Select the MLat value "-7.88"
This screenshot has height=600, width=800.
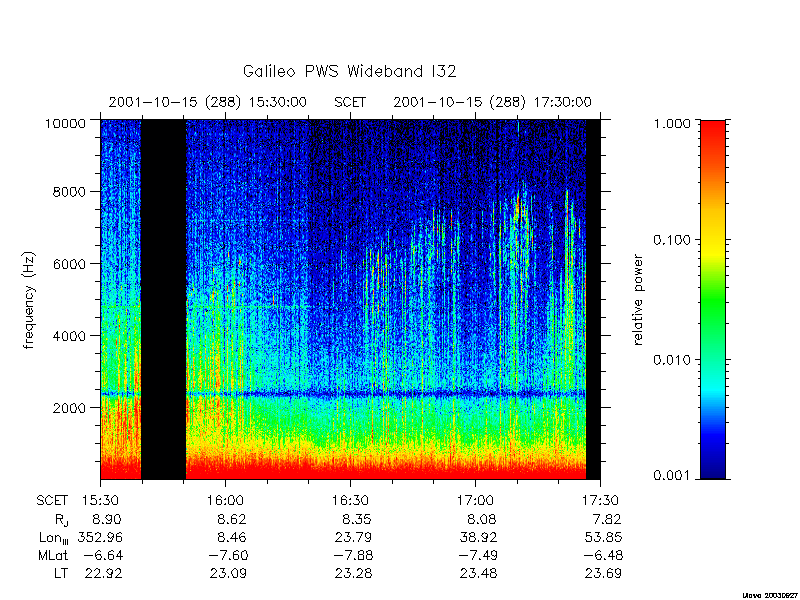point(353,555)
